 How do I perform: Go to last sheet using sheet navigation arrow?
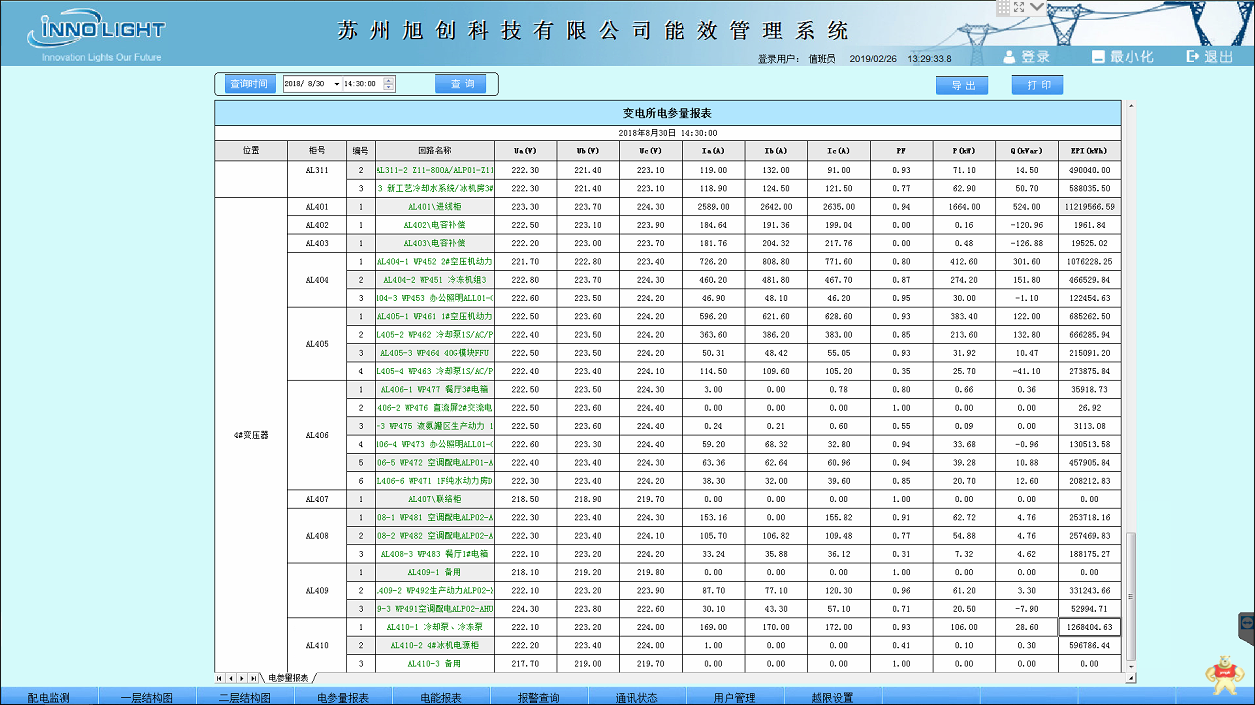pyautogui.click(x=254, y=678)
